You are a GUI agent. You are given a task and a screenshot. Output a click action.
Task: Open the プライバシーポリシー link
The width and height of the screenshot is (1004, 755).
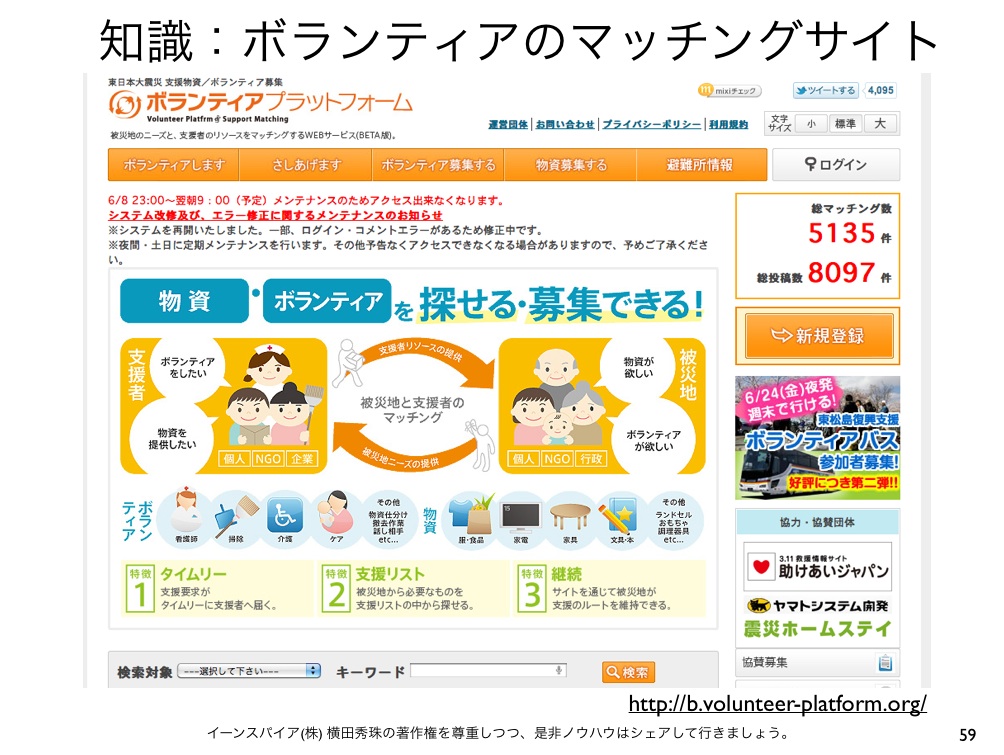coord(651,125)
